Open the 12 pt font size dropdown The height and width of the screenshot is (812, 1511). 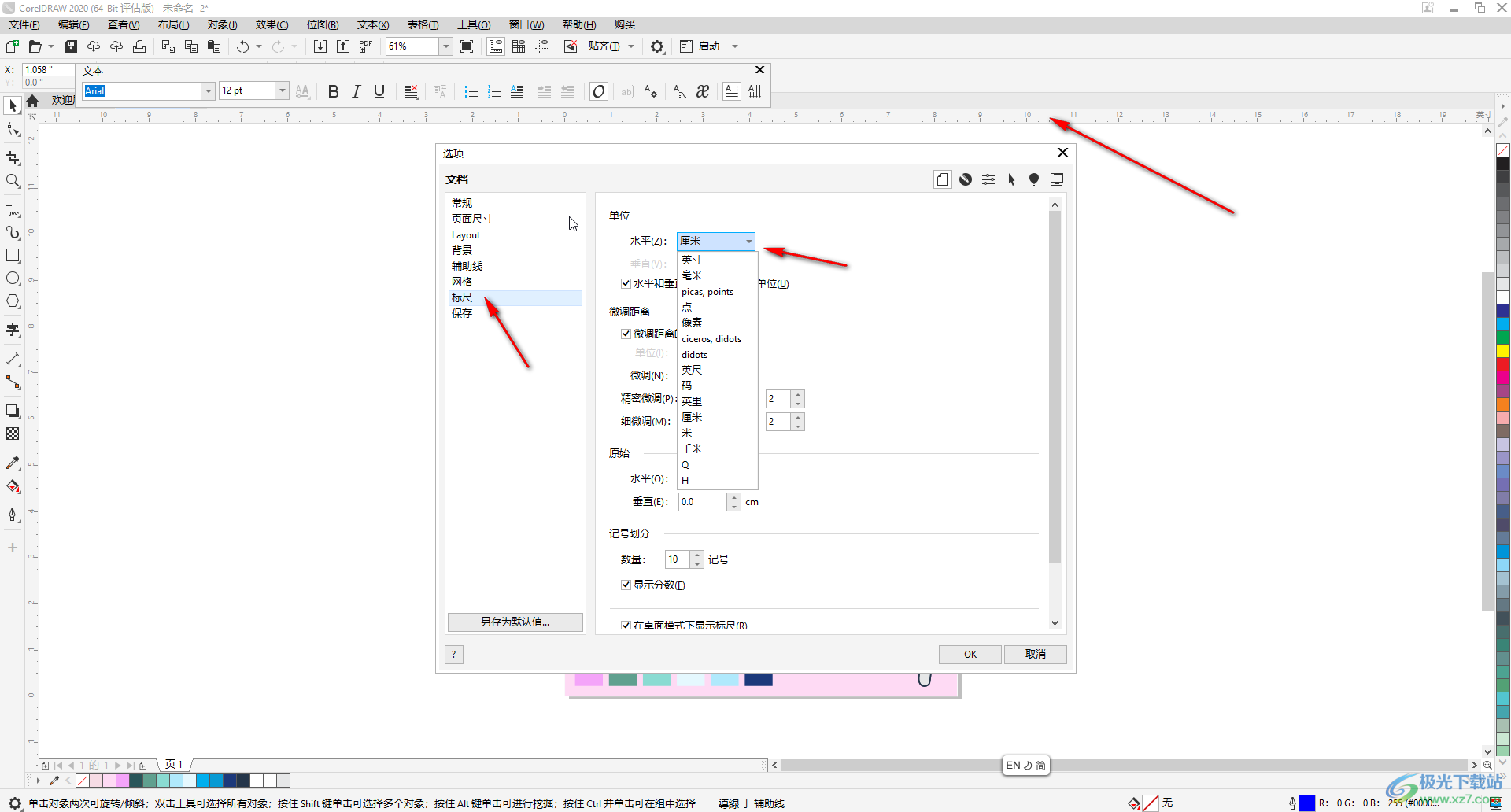(x=281, y=91)
